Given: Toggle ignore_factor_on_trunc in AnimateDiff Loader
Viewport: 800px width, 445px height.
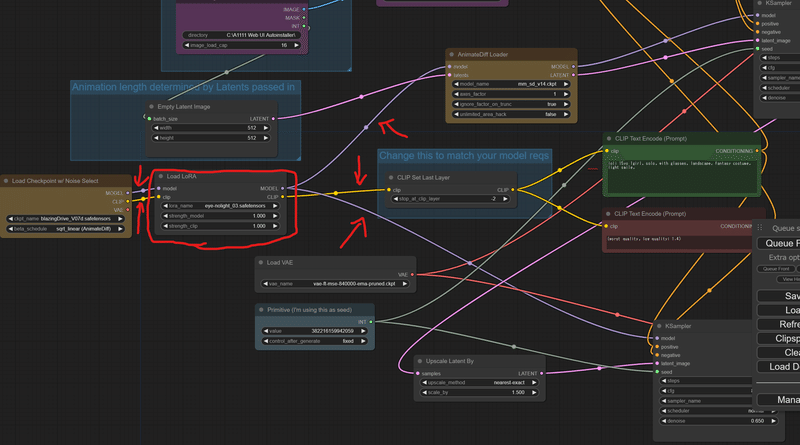Looking at the screenshot, I should click(511, 104).
